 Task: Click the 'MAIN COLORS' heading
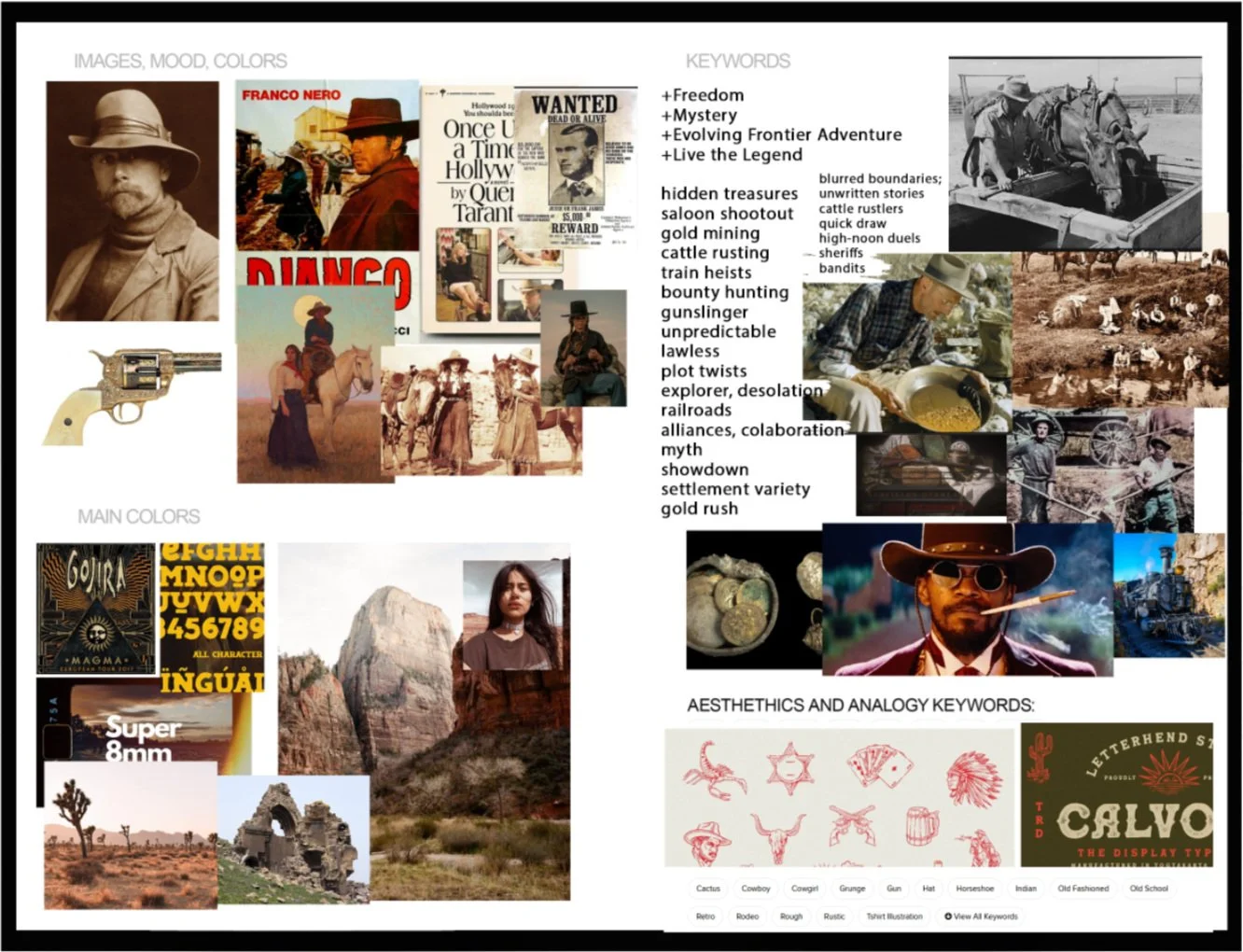point(139,516)
